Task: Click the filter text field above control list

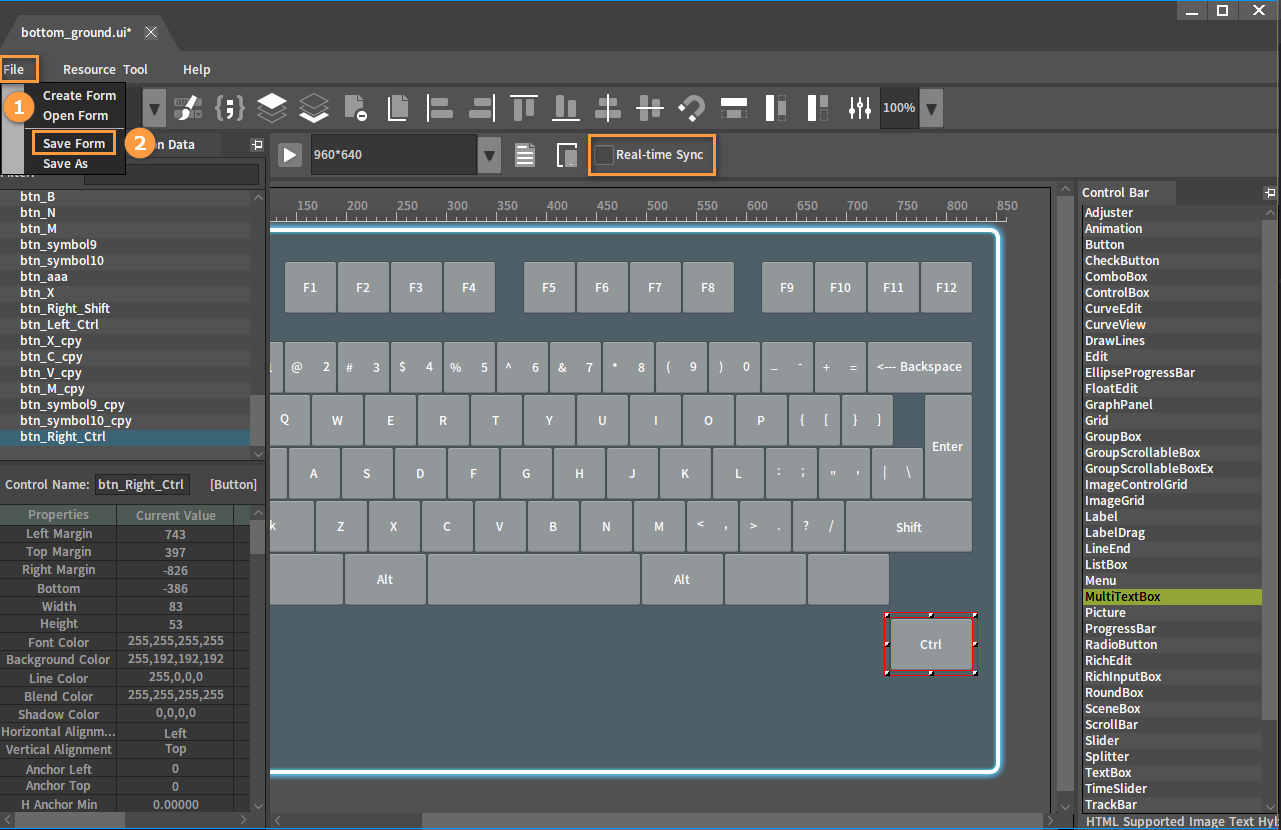Action: 171,175
